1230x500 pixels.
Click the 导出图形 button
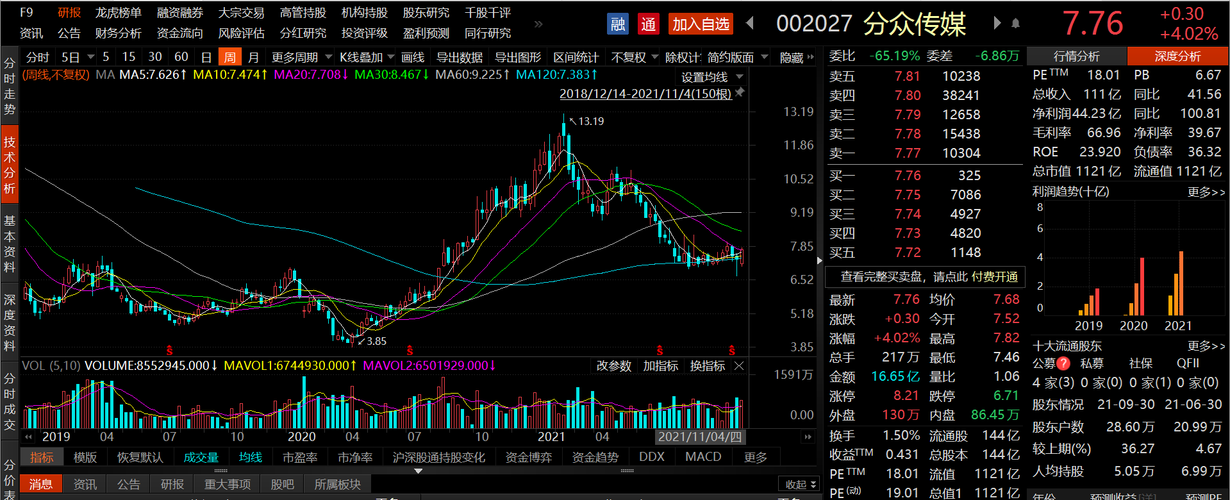518,57
